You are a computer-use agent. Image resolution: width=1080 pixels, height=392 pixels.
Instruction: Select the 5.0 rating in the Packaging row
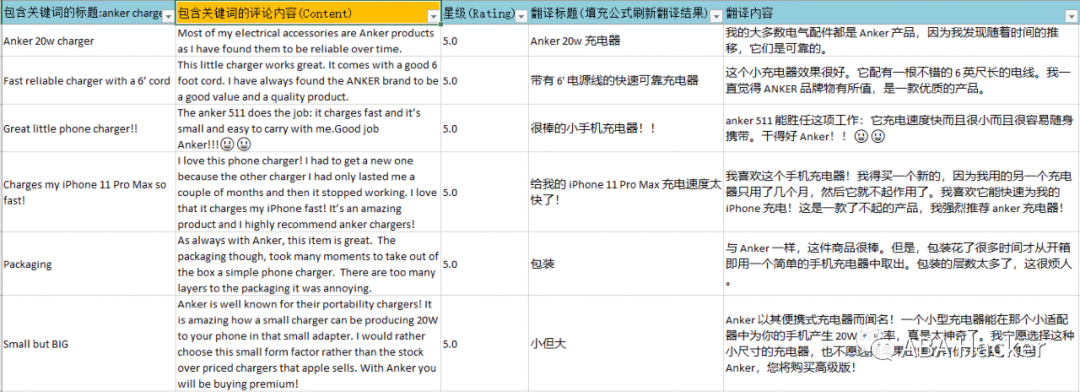click(484, 264)
